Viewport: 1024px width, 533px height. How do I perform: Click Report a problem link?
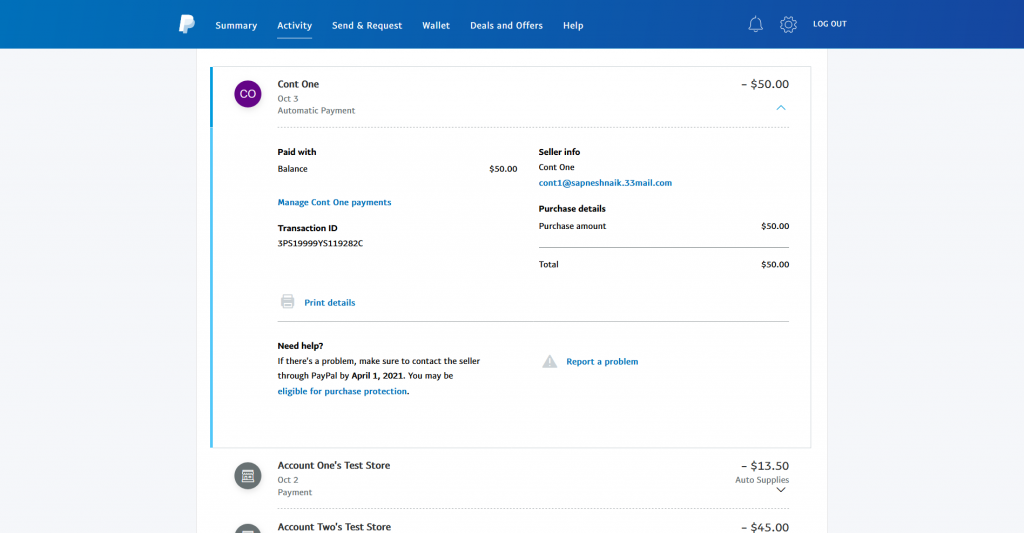pyautogui.click(x=602, y=361)
